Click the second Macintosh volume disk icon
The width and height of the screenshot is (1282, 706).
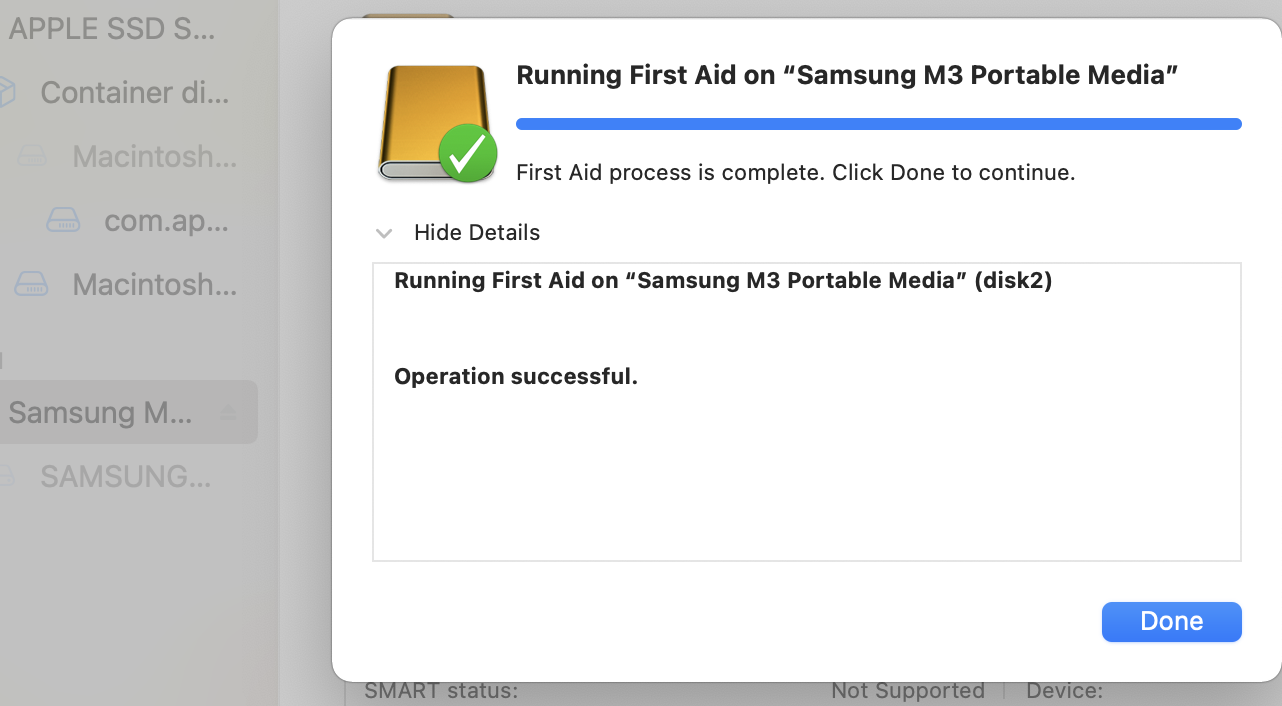[x=31, y=285]
